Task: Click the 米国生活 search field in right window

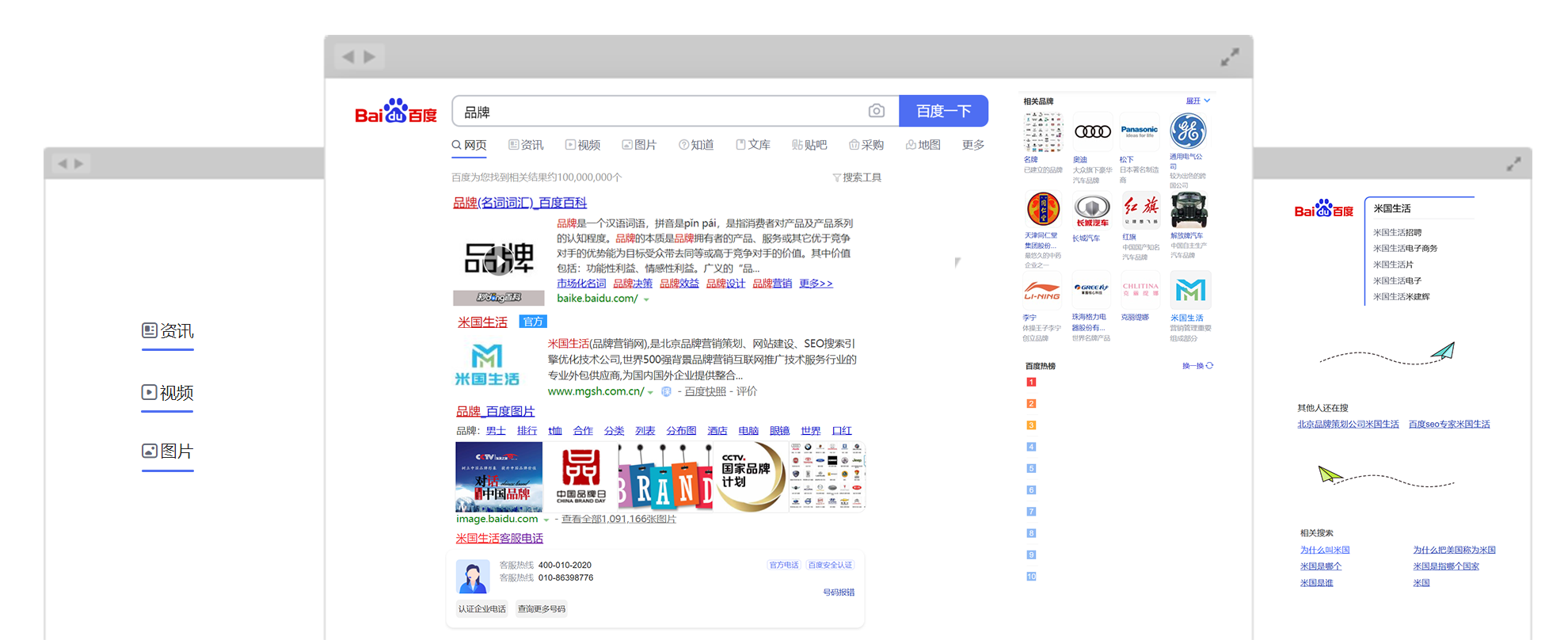Action: [x=1420, y=208]
